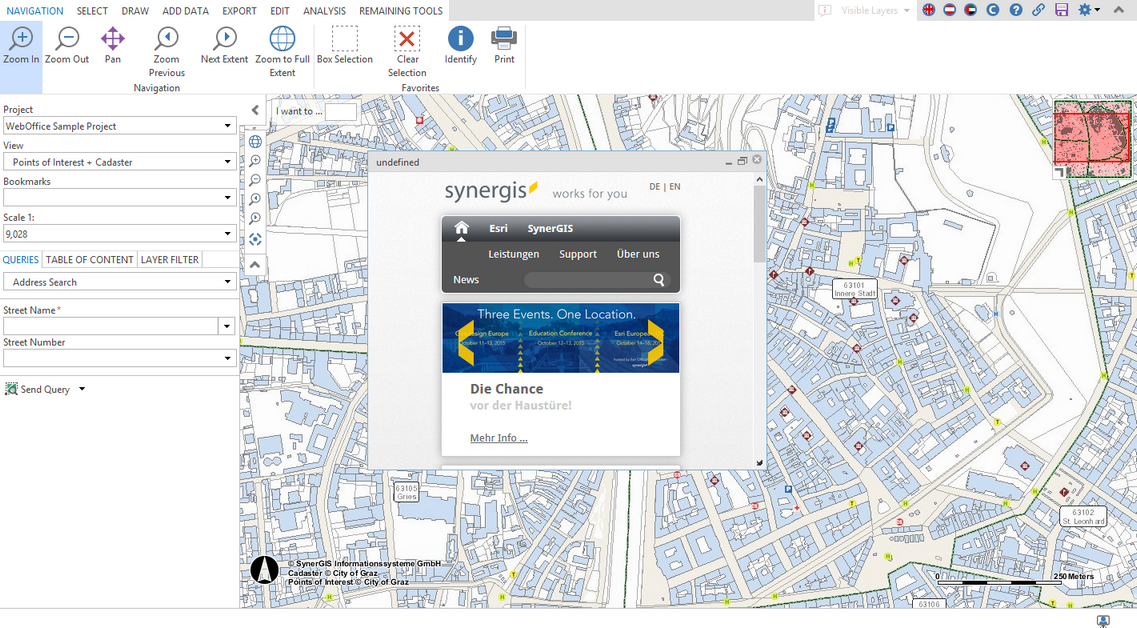Open the Scale dropdown showing 9,028

pyautogui.click(x=228, y=234)
